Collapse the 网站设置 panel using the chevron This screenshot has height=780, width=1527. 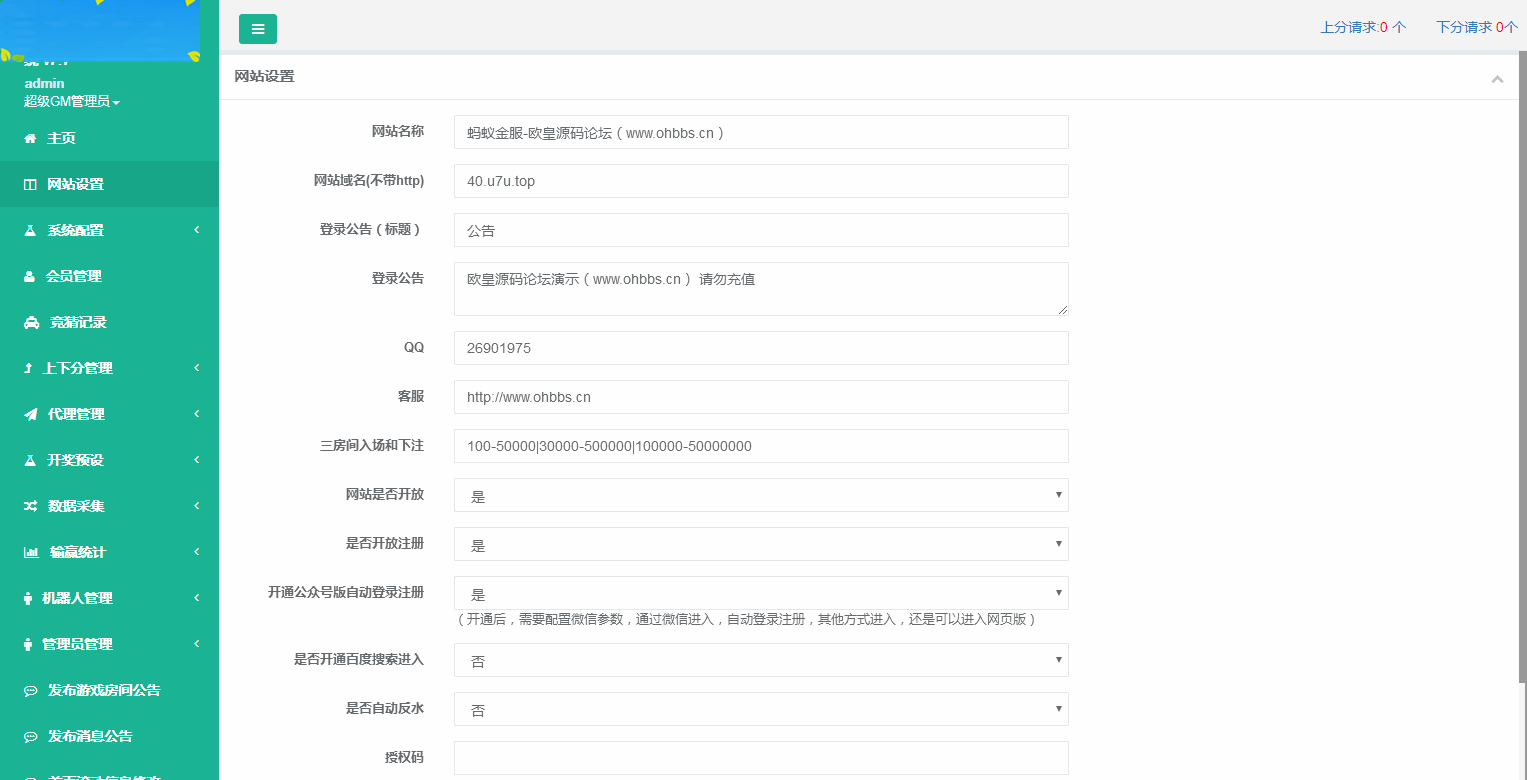tap(1497, 77)
